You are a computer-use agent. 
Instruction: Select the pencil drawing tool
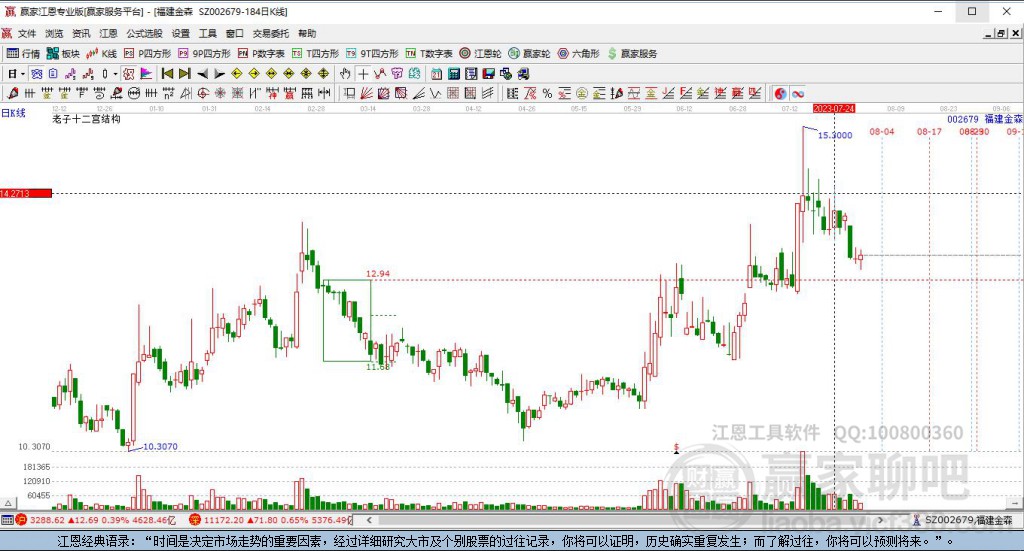(12, 93)
